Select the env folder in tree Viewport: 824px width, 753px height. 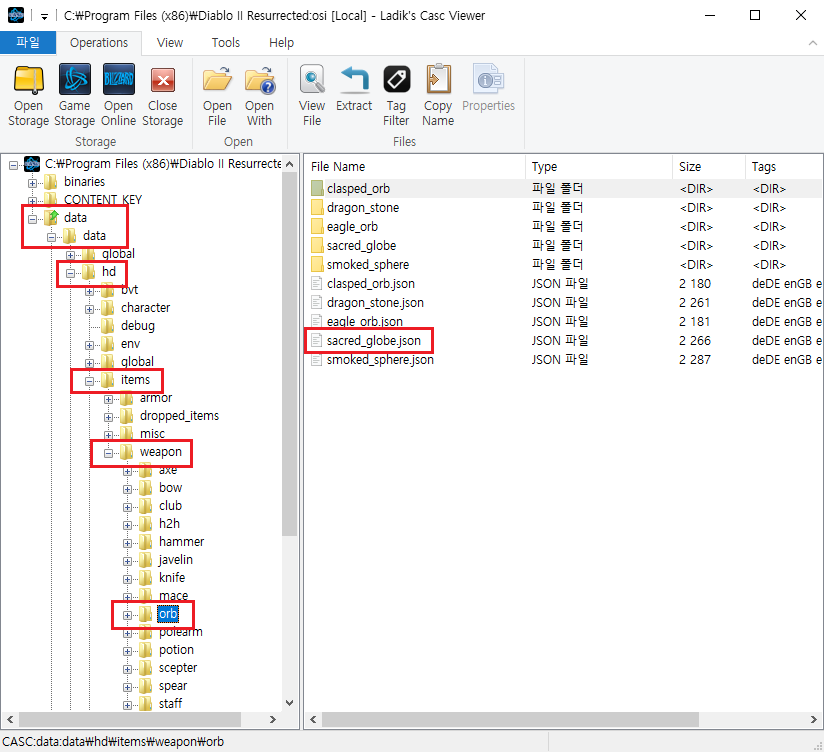[130, 344]
